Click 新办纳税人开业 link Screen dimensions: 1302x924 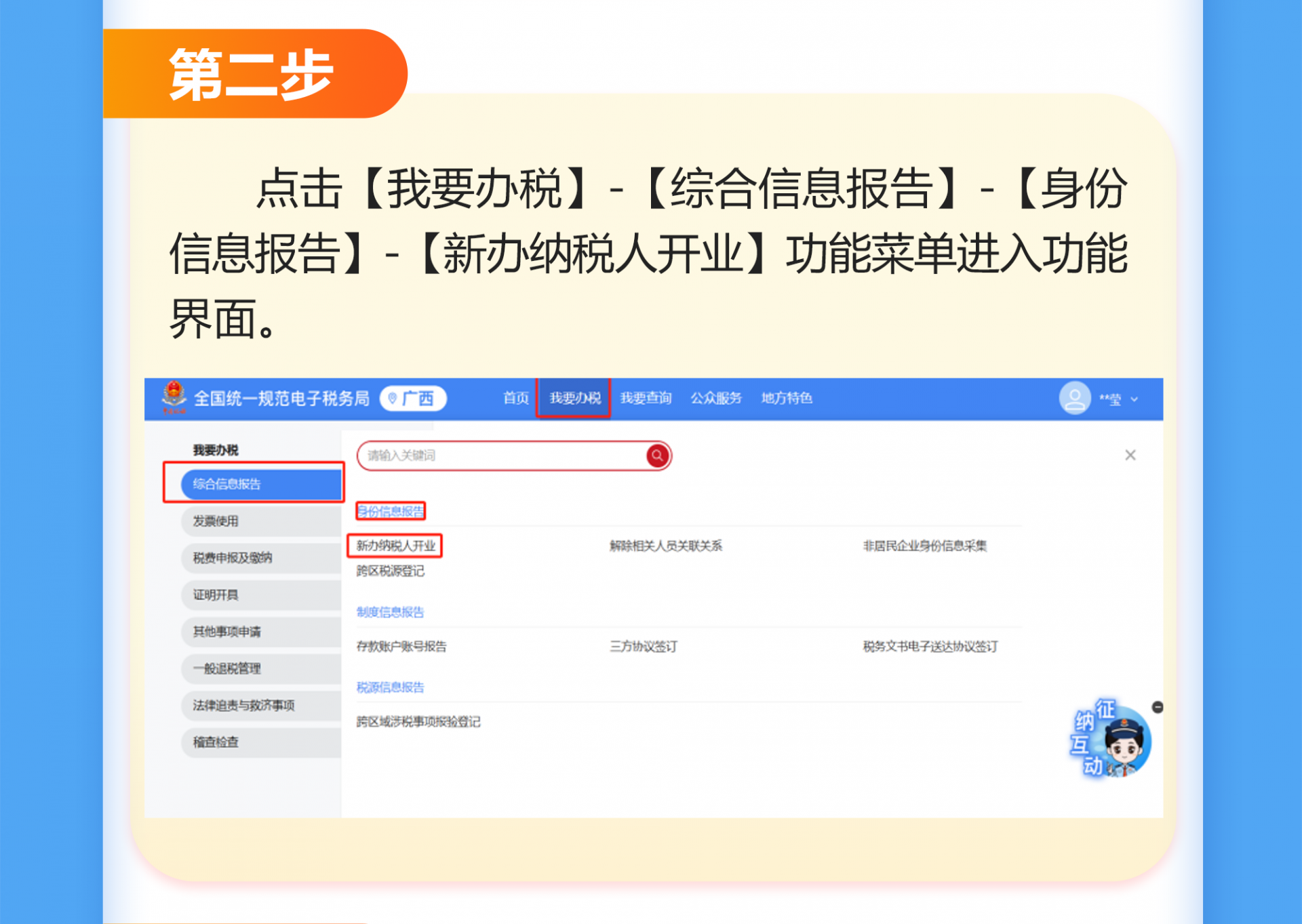point(395,545)
